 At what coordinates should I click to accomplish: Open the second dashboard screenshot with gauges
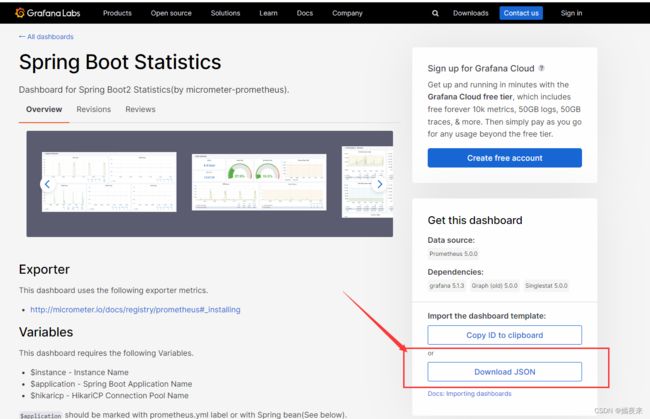pos(259,182)
